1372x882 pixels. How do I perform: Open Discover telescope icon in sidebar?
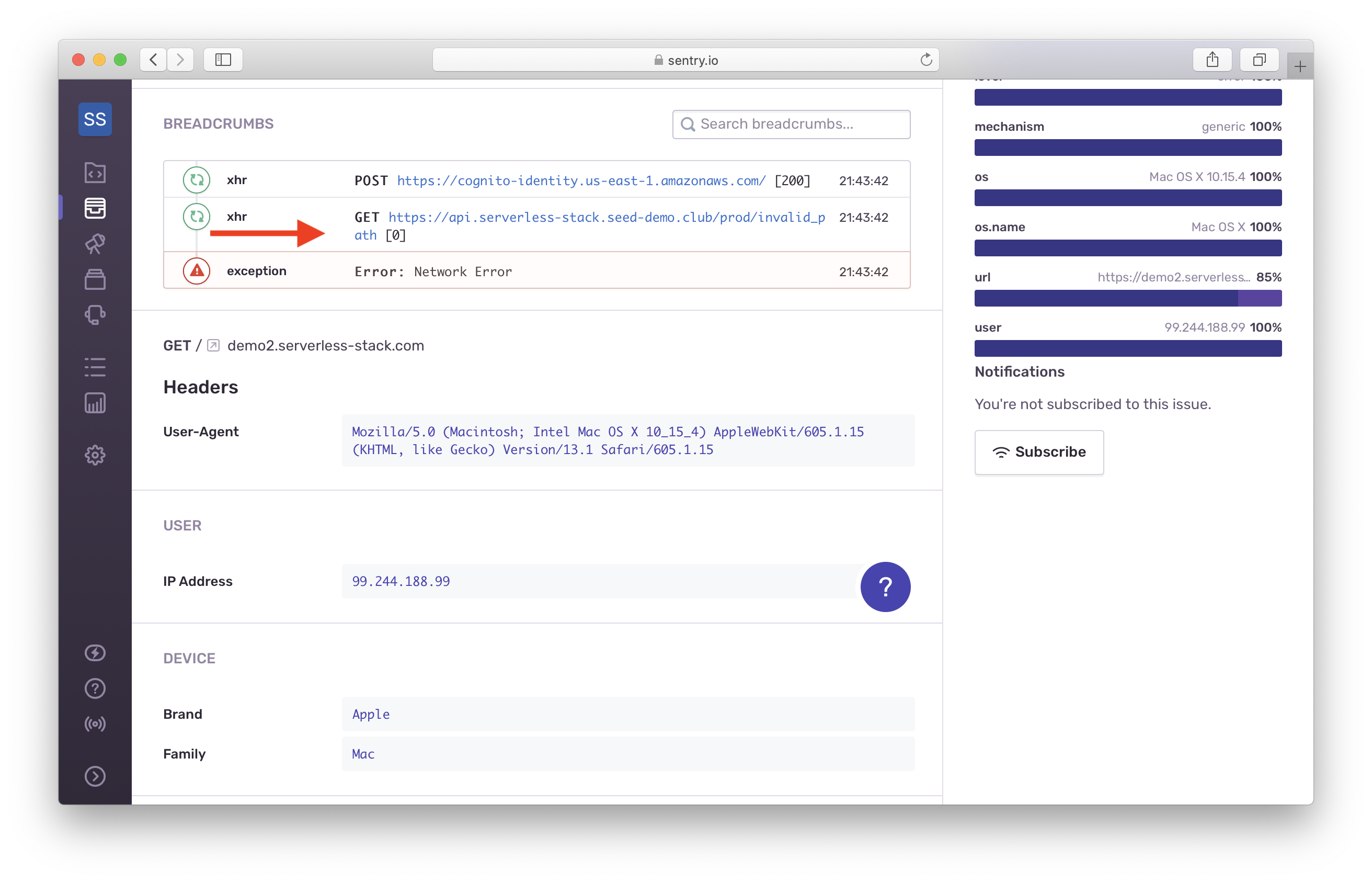click(x=95, y=243)
